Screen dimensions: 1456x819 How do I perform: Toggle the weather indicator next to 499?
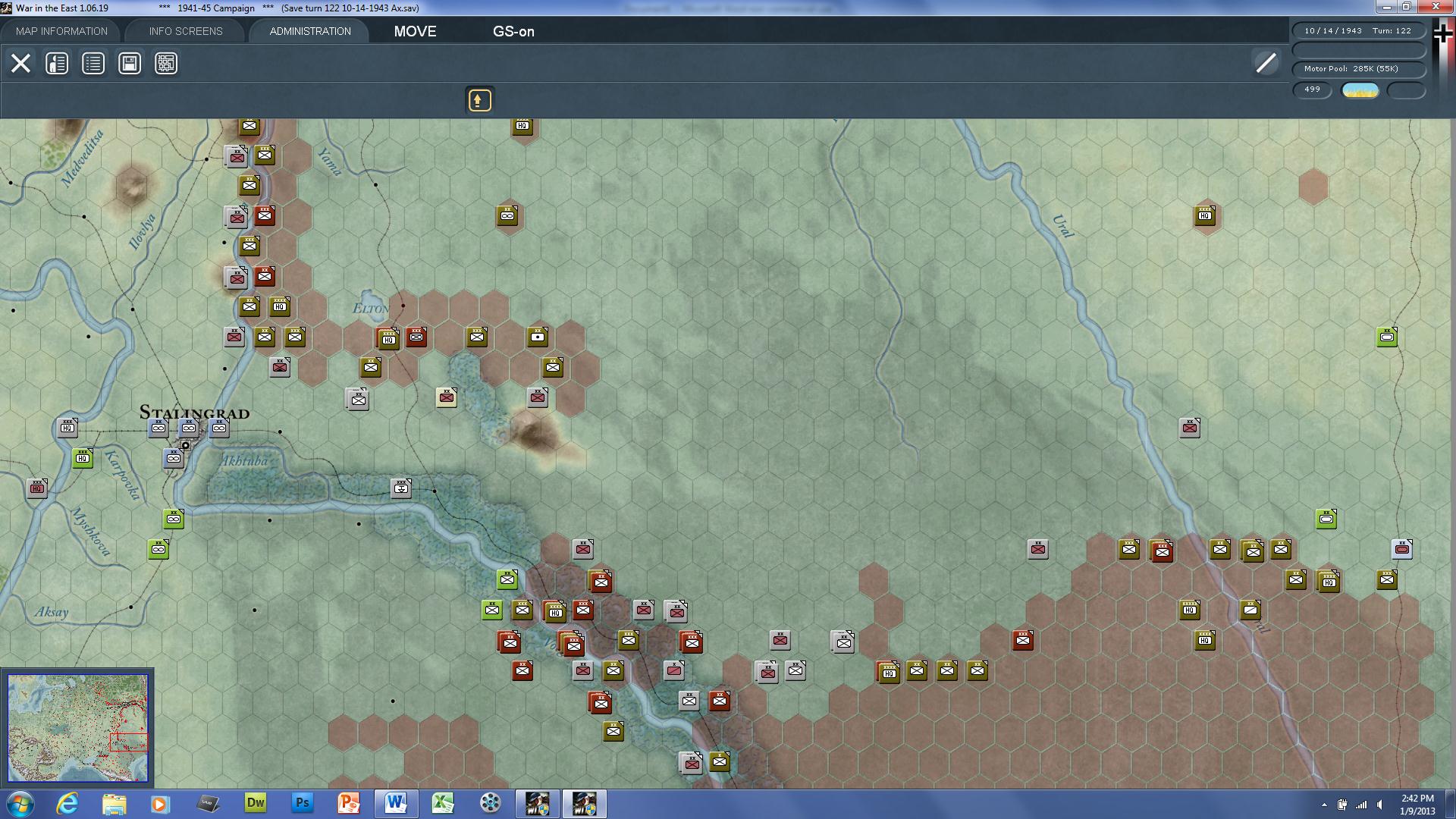[1360, 90]
